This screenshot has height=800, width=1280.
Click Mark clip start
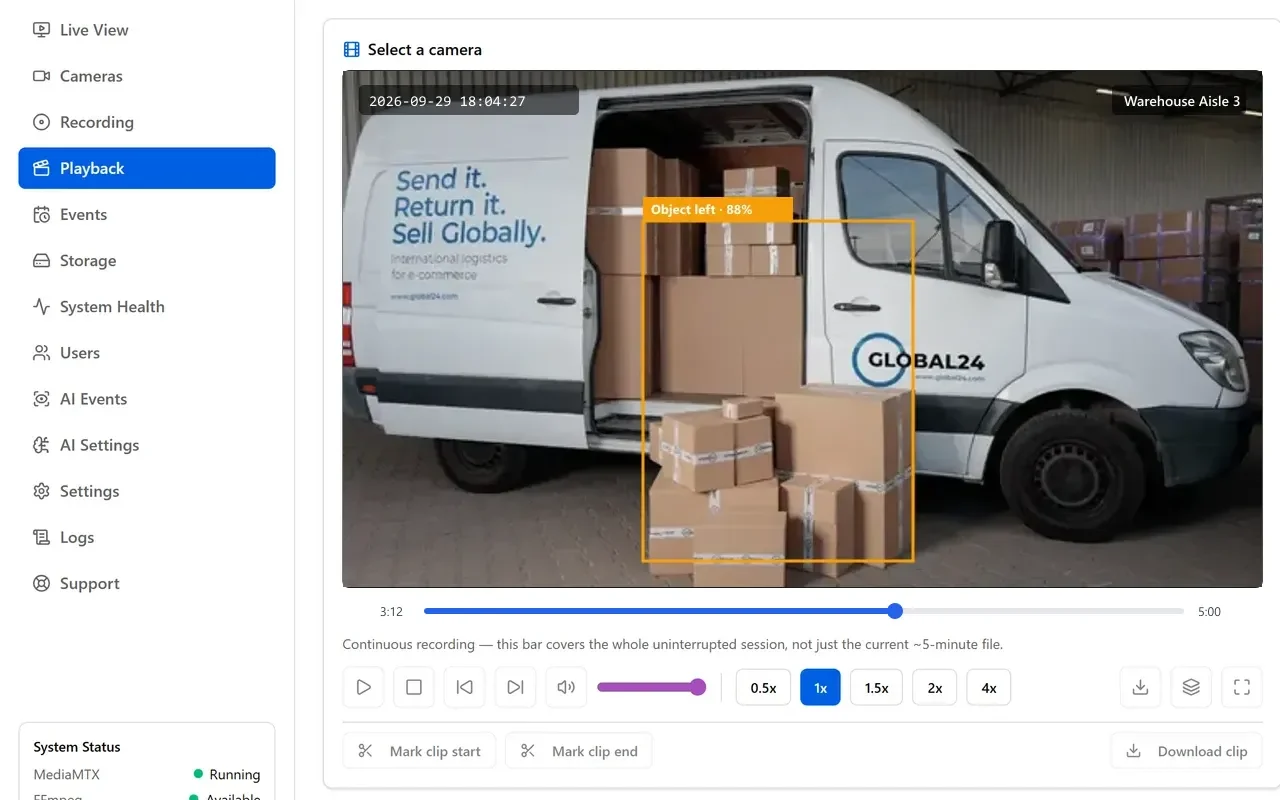[419, 751]
